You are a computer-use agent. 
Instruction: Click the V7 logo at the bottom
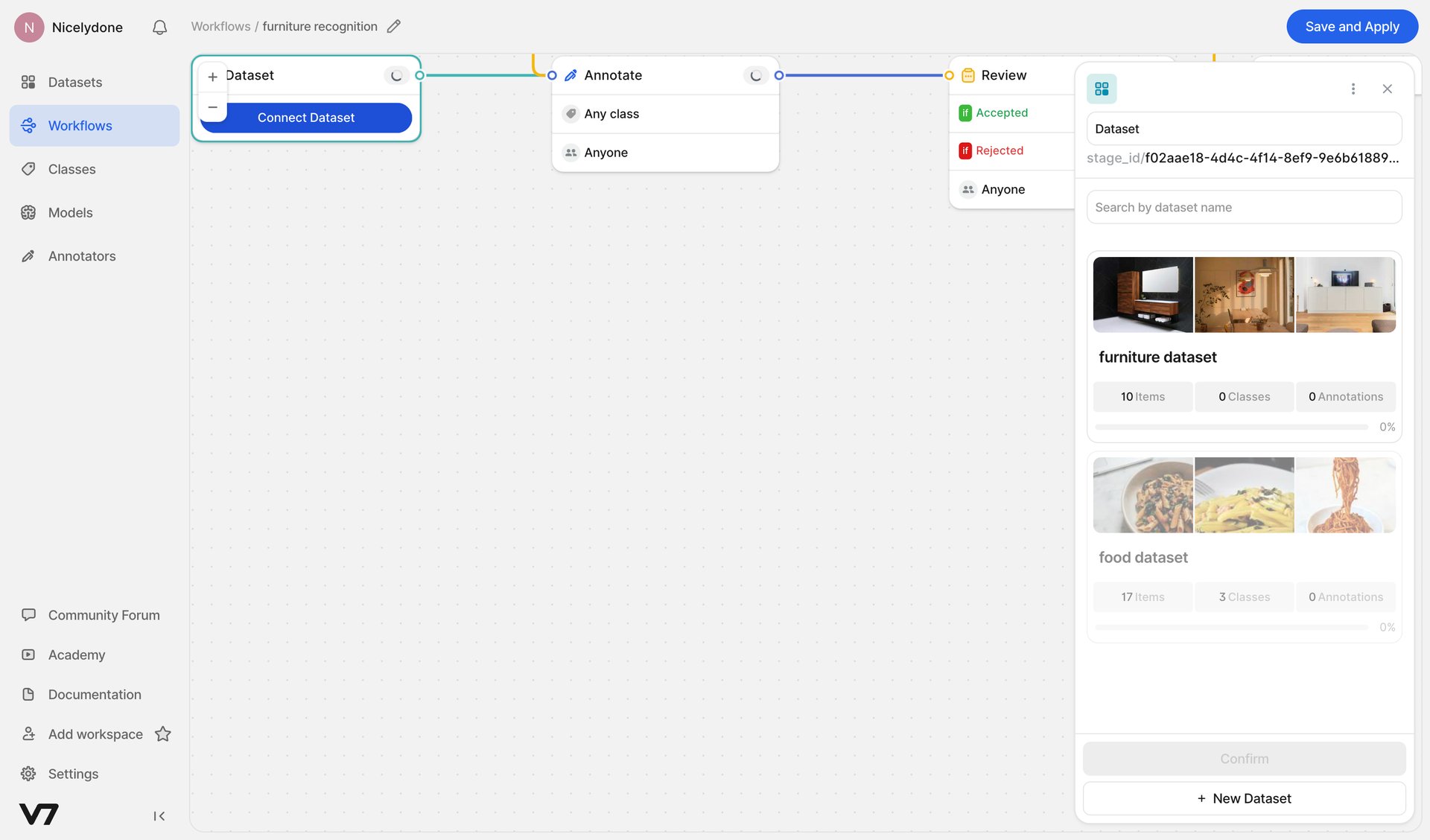point(39,815)
